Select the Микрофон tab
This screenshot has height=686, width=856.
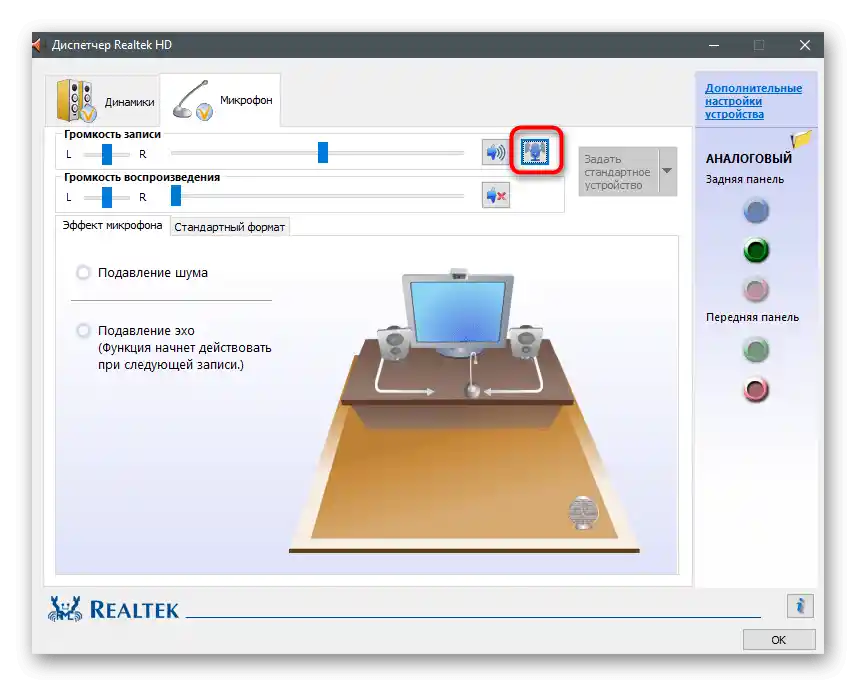pyautogui.click(x=220, y=100)
